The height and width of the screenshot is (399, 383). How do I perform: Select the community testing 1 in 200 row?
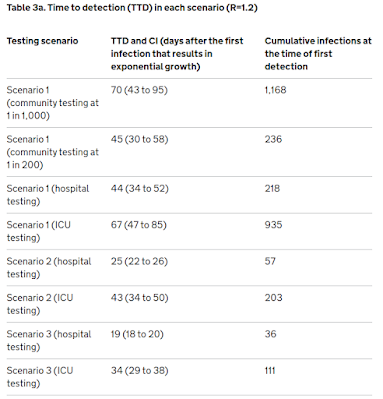189,152
